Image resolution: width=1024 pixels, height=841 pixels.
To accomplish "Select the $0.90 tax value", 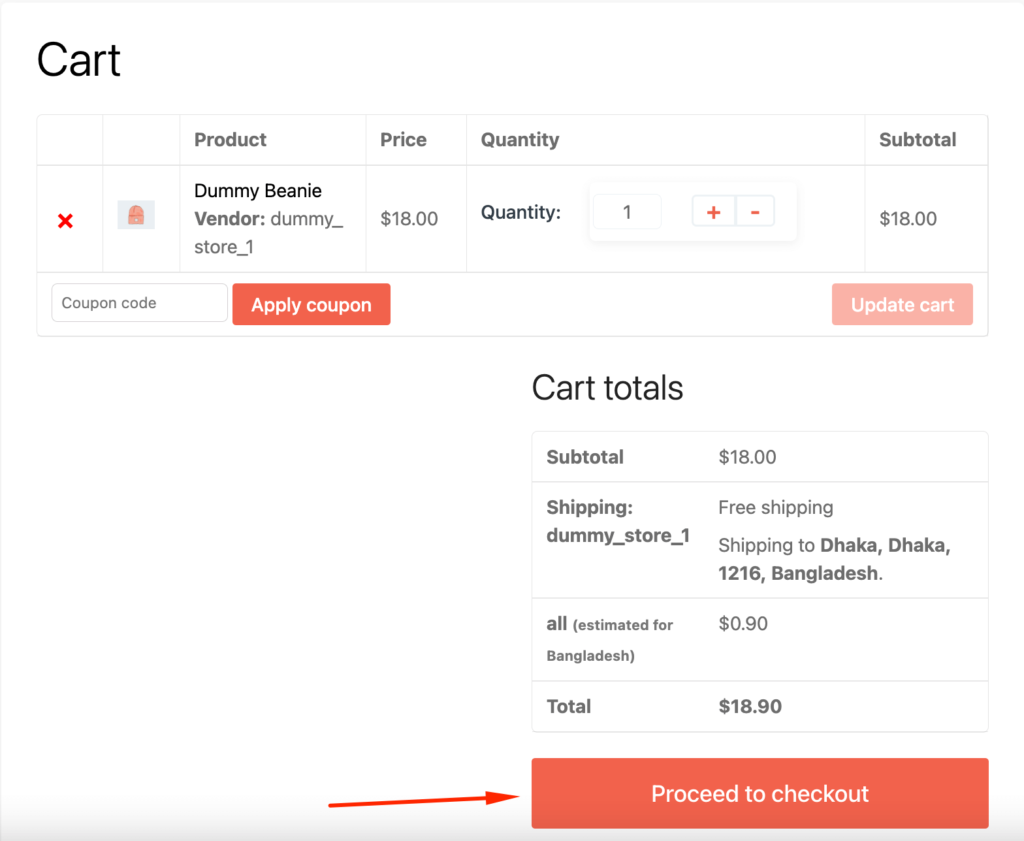I will click(x=743, y=624).
